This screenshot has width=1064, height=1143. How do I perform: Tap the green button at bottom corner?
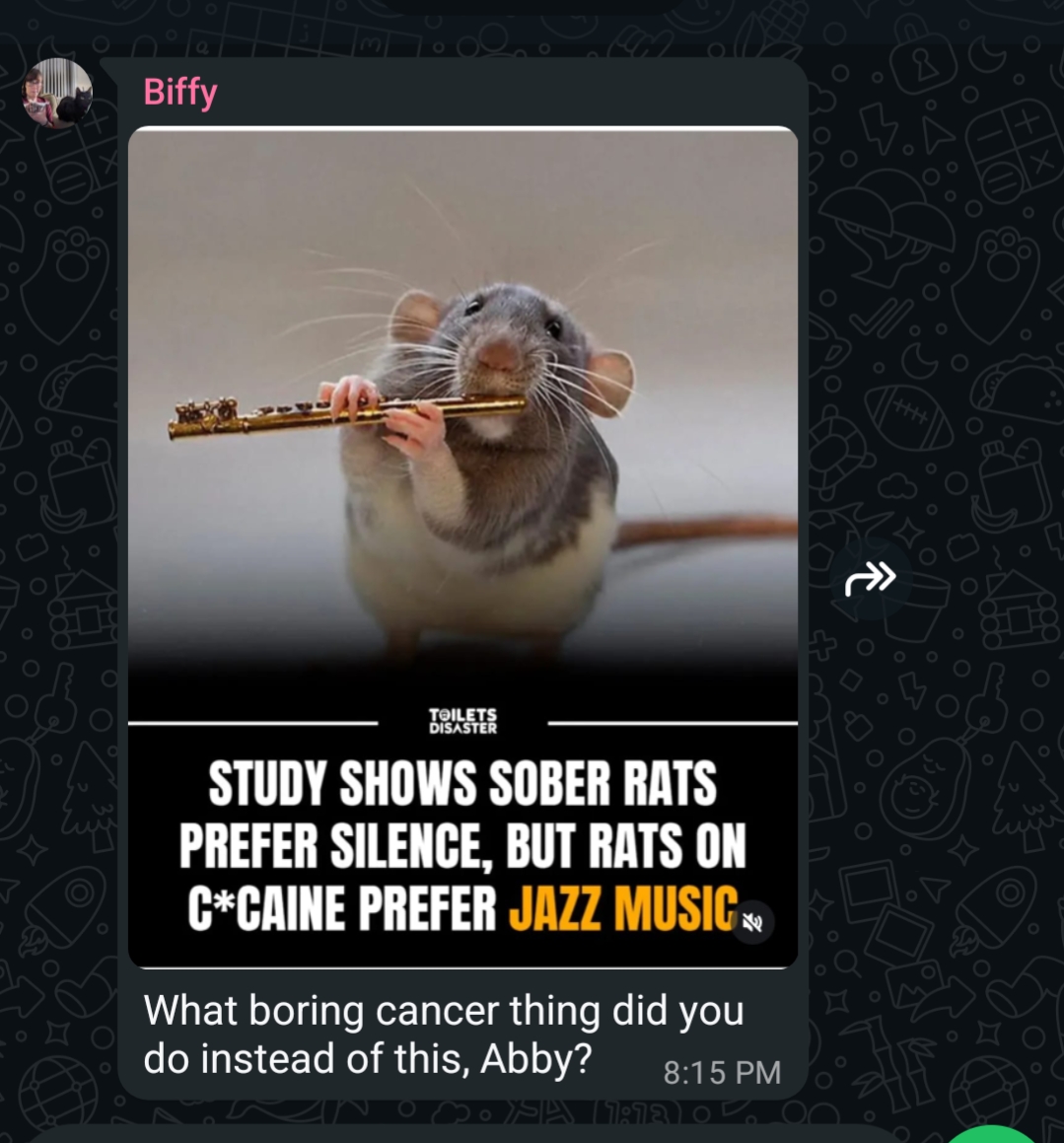click(995, 1134)
